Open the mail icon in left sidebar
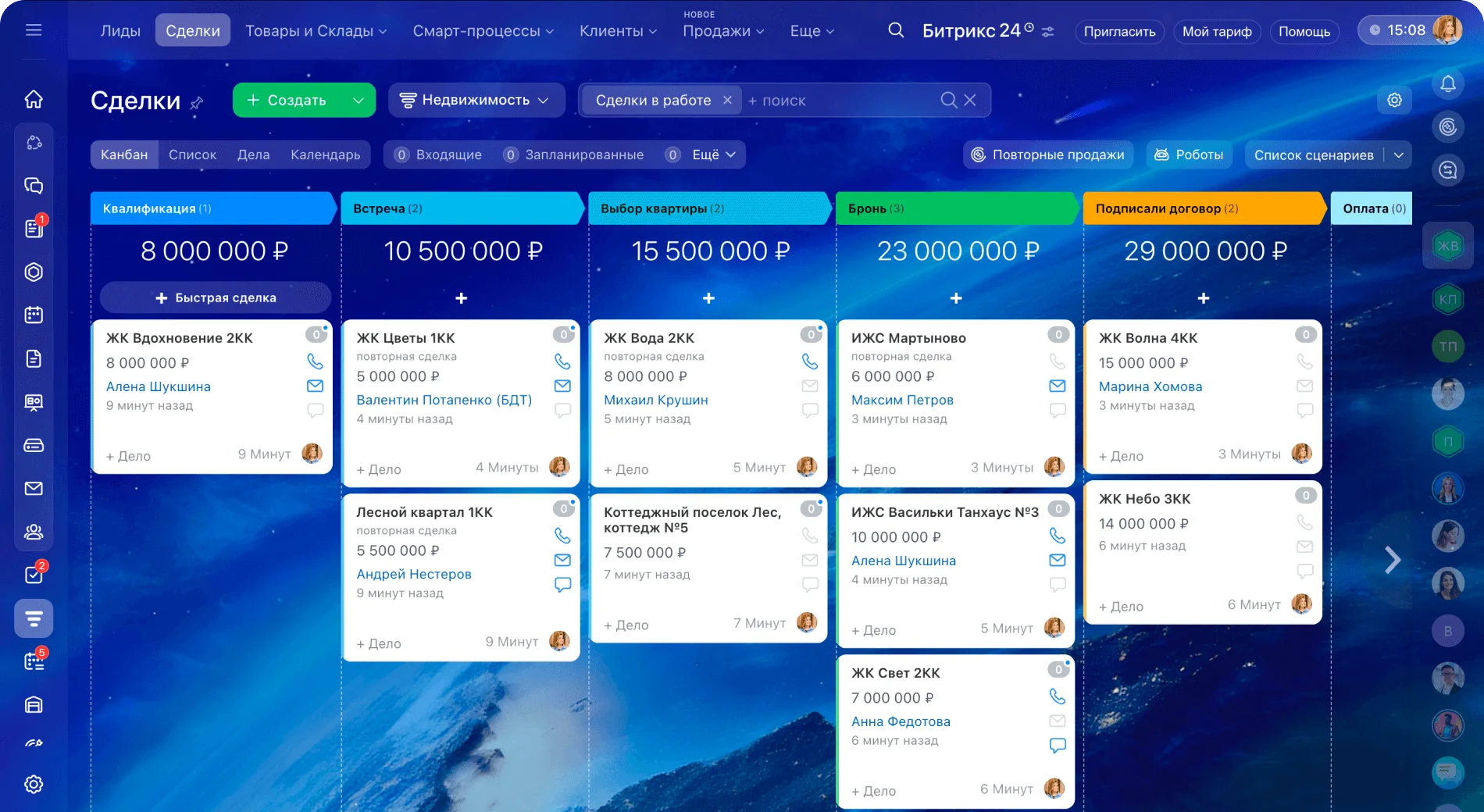Image resolution: width=1484 pixels, height=812 pixels. tap(34, 489)
